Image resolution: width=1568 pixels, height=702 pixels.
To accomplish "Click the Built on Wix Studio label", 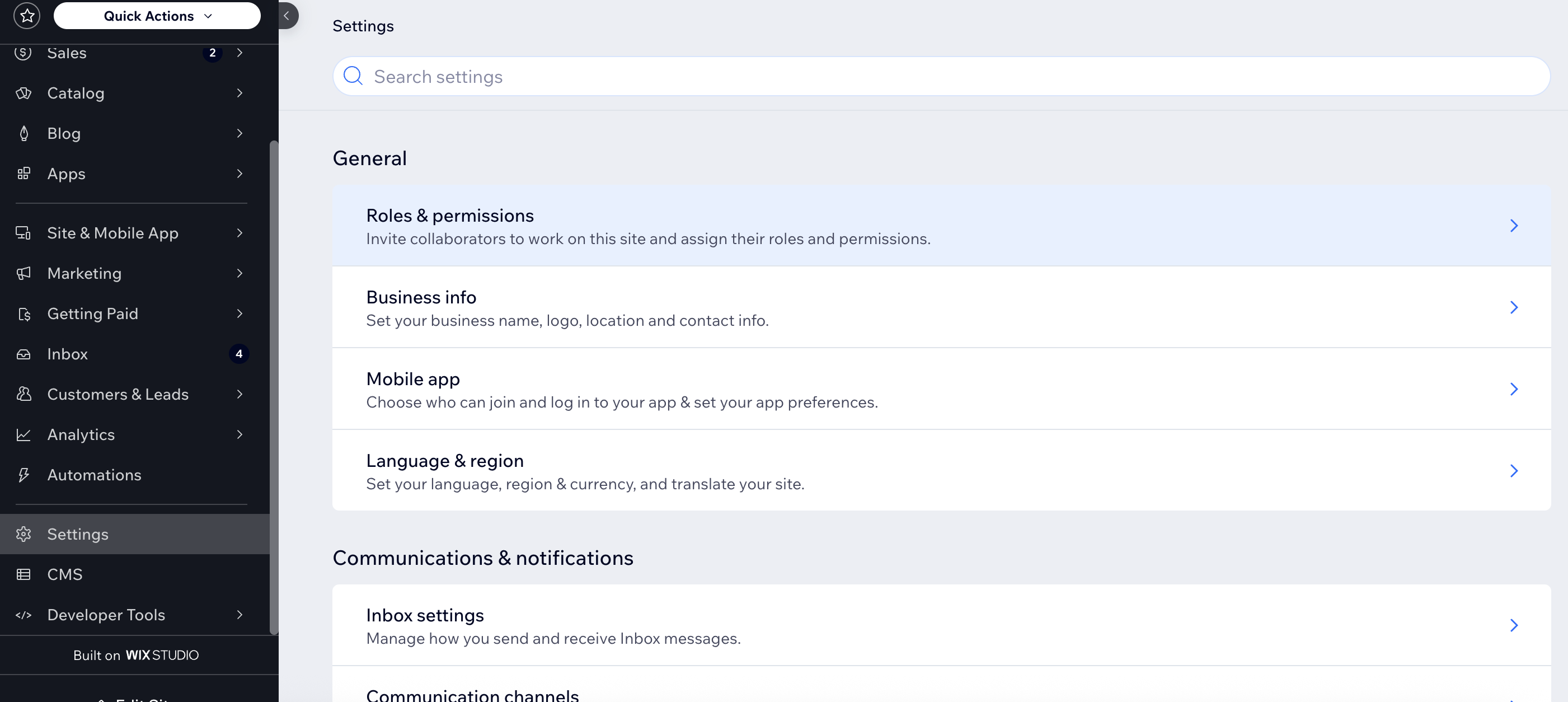I will pyautogui.click(x=136, y=655).
